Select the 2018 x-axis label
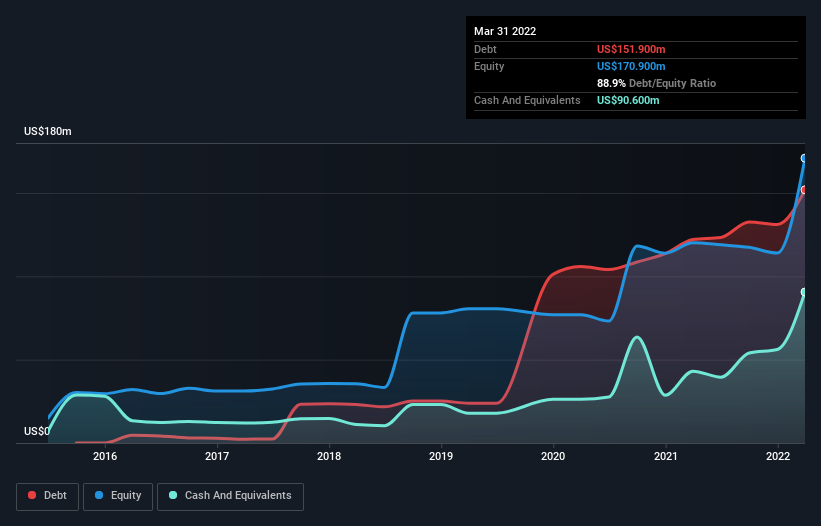The width and height of the screenshot is (821, 526). (329, 456)
